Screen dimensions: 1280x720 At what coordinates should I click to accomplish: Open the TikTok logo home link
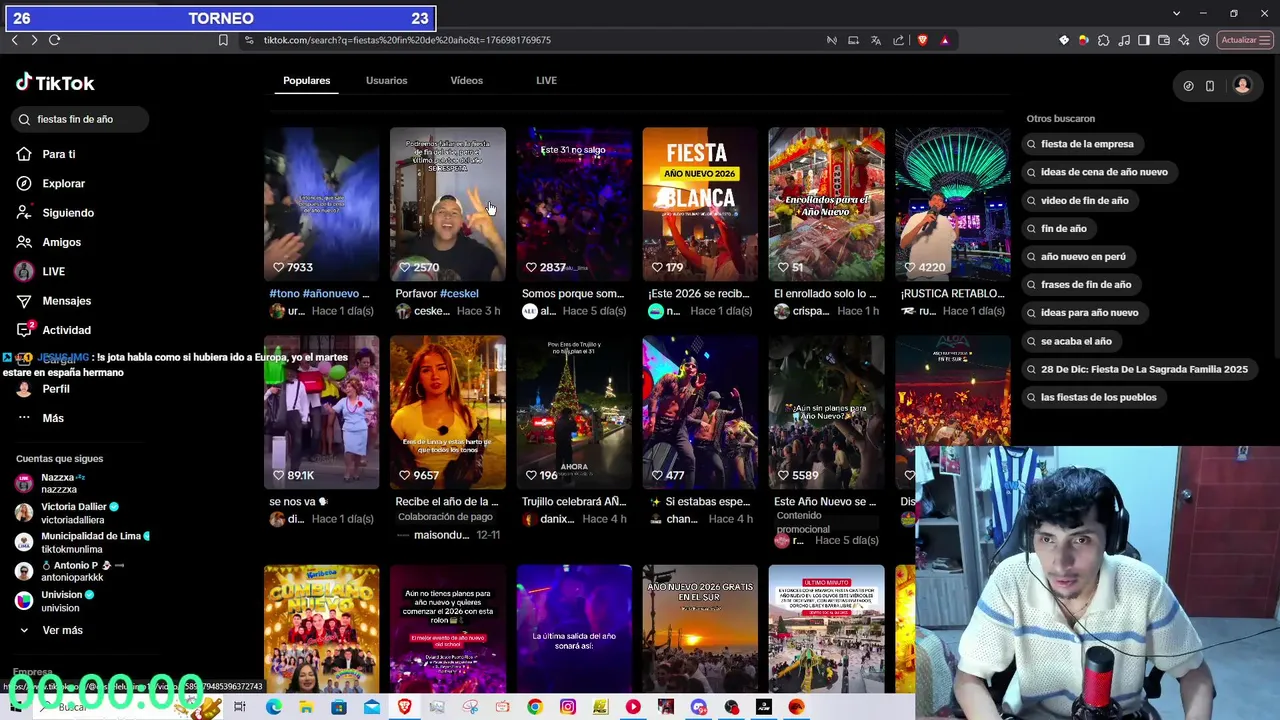point(55,83)
